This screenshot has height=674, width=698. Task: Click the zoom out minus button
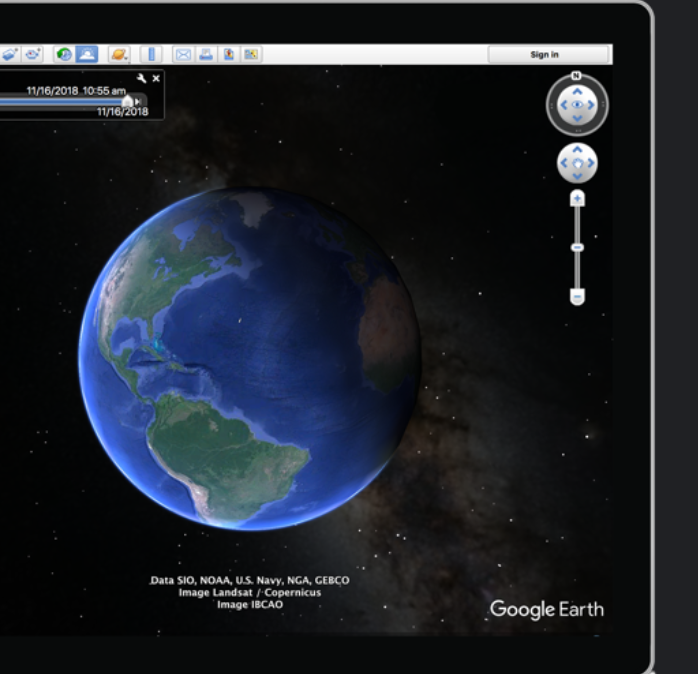click(x=577, y=296)
